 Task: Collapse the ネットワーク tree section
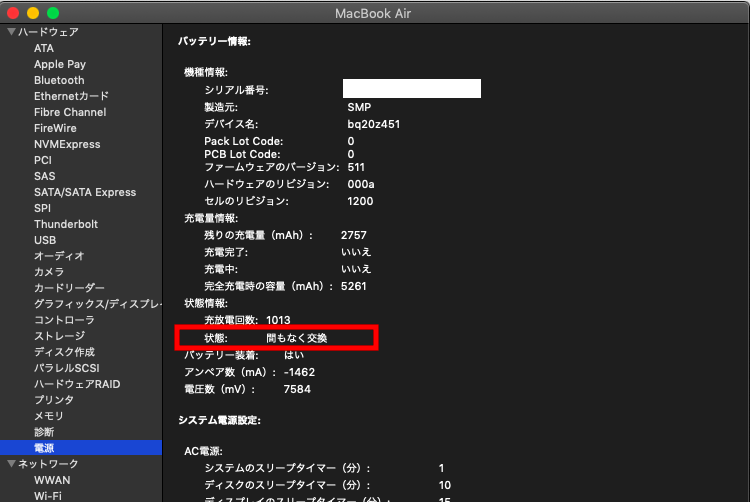click(x=12, y=464)
